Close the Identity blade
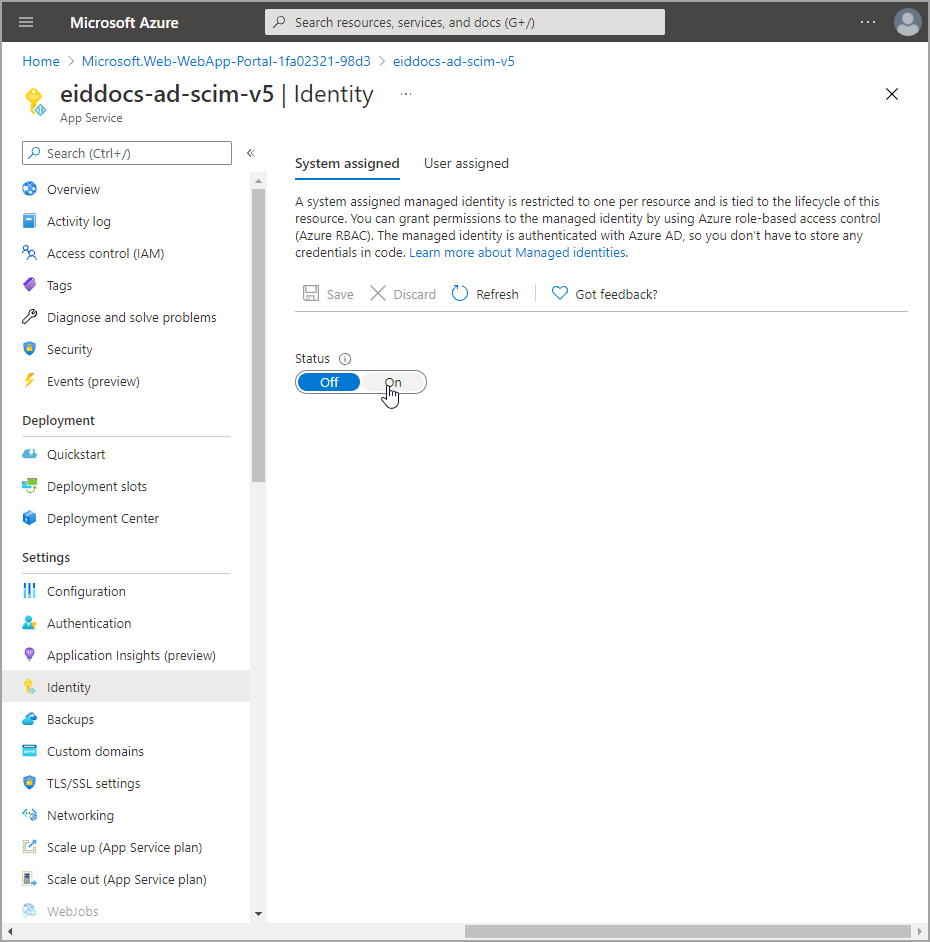930x942 pixels. point(892,95)
